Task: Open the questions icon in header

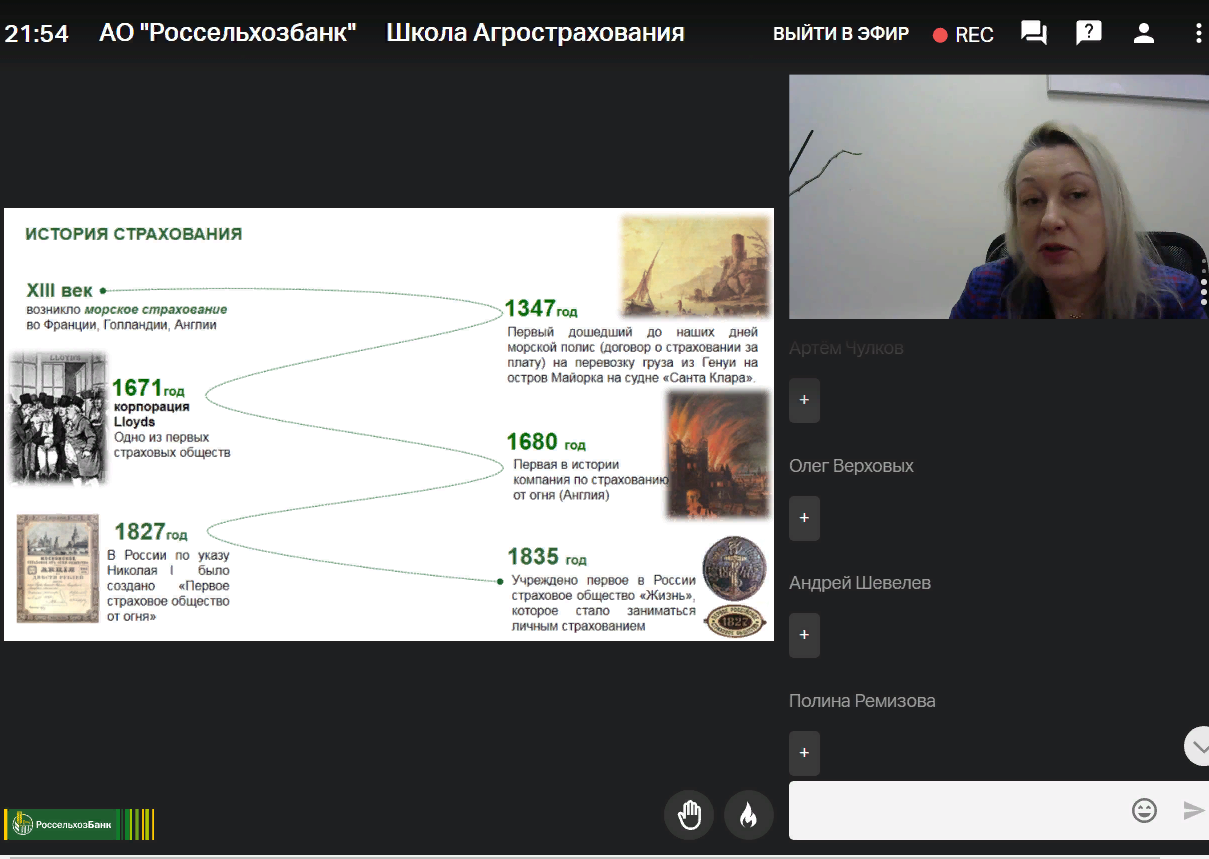Action: (x=1088, y=33)
